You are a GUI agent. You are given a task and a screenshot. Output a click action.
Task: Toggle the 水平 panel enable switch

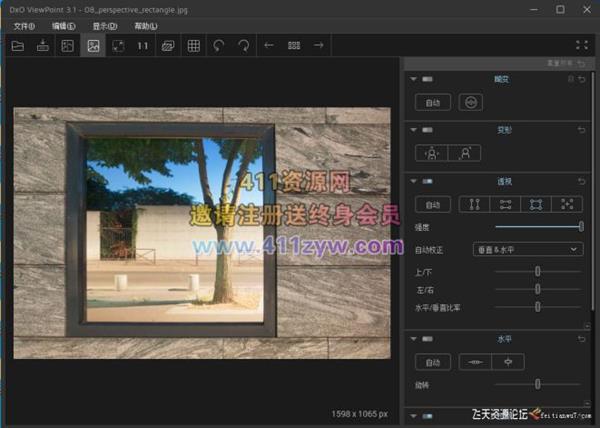(428, 340)
